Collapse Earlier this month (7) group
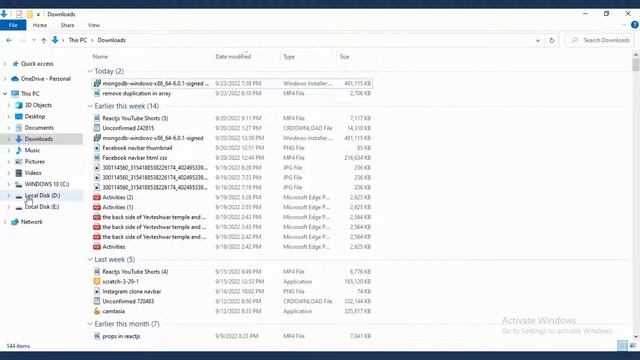The image size is (640, 360). click(x=90, y=324)
